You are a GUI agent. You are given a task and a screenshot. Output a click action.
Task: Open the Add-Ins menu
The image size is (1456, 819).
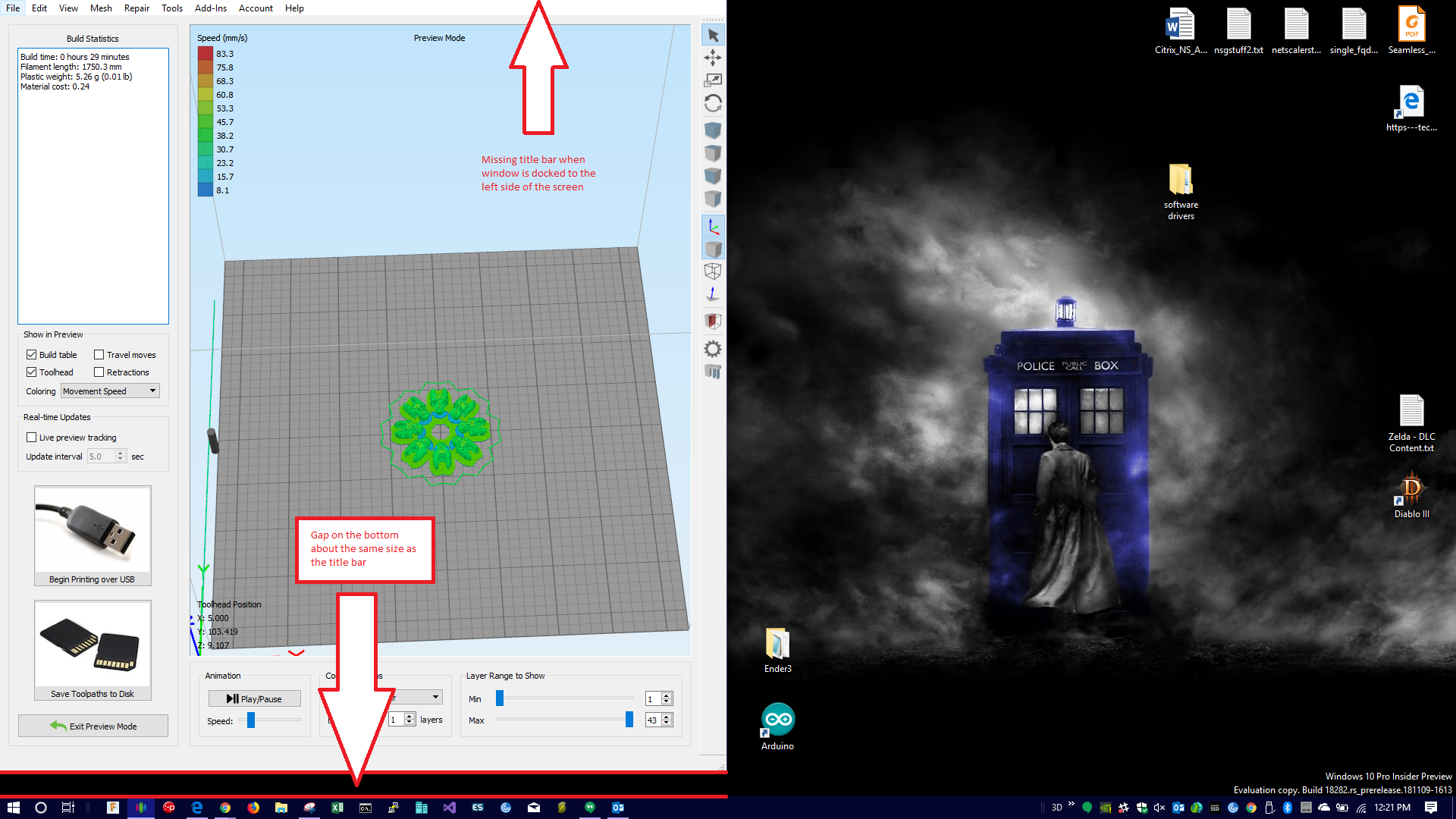211,8
